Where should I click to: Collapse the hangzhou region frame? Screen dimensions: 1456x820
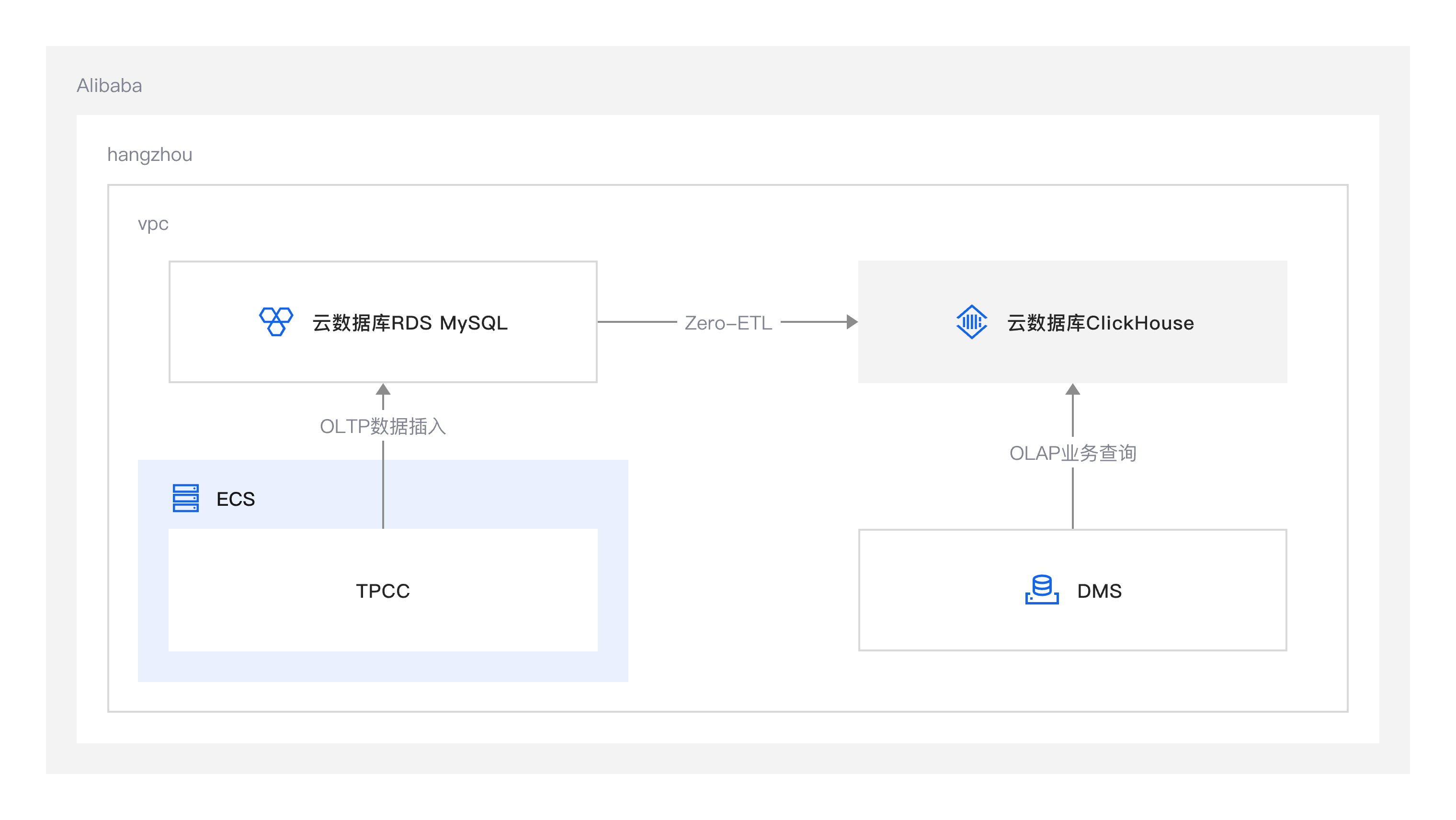(150, 155)
